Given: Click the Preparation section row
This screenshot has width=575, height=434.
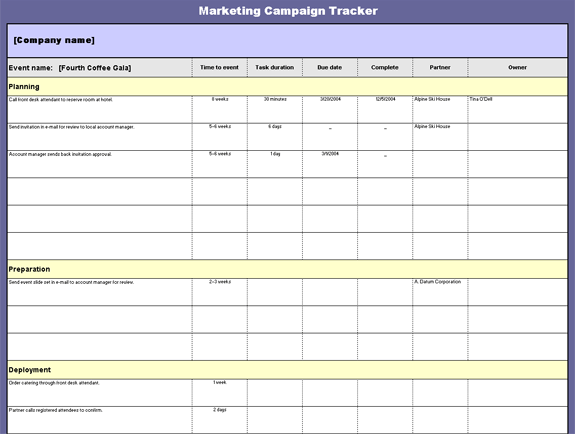Looking at the screenshot, I should 287,269.
